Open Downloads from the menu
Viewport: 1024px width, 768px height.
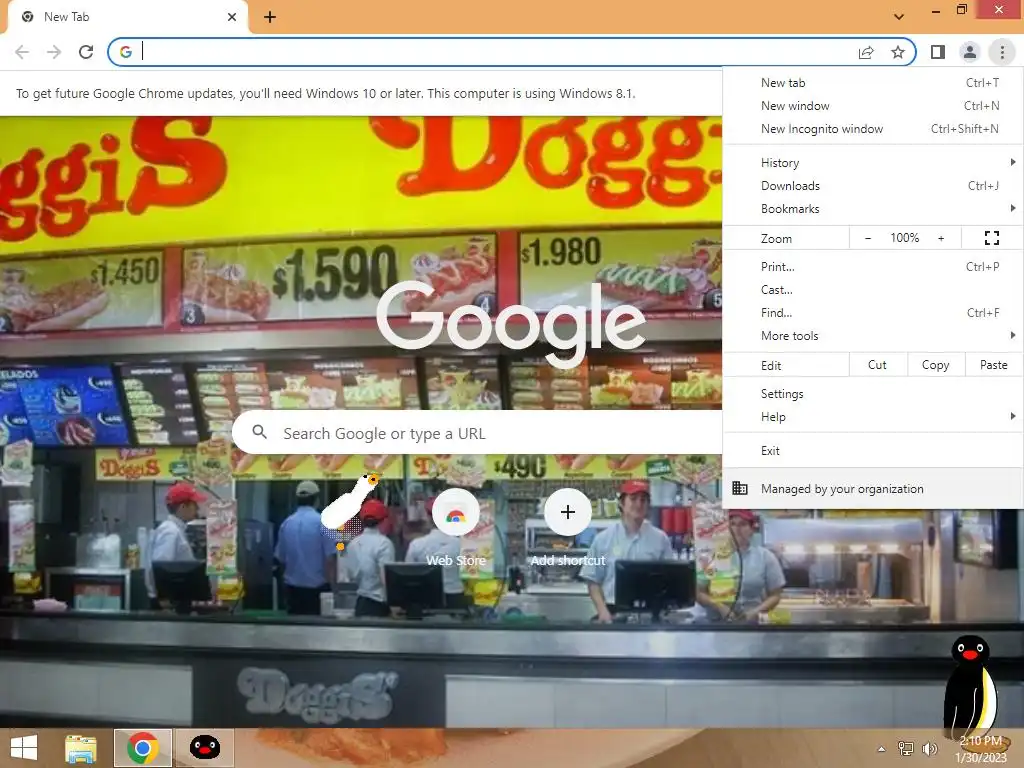[x=873, y=185]
